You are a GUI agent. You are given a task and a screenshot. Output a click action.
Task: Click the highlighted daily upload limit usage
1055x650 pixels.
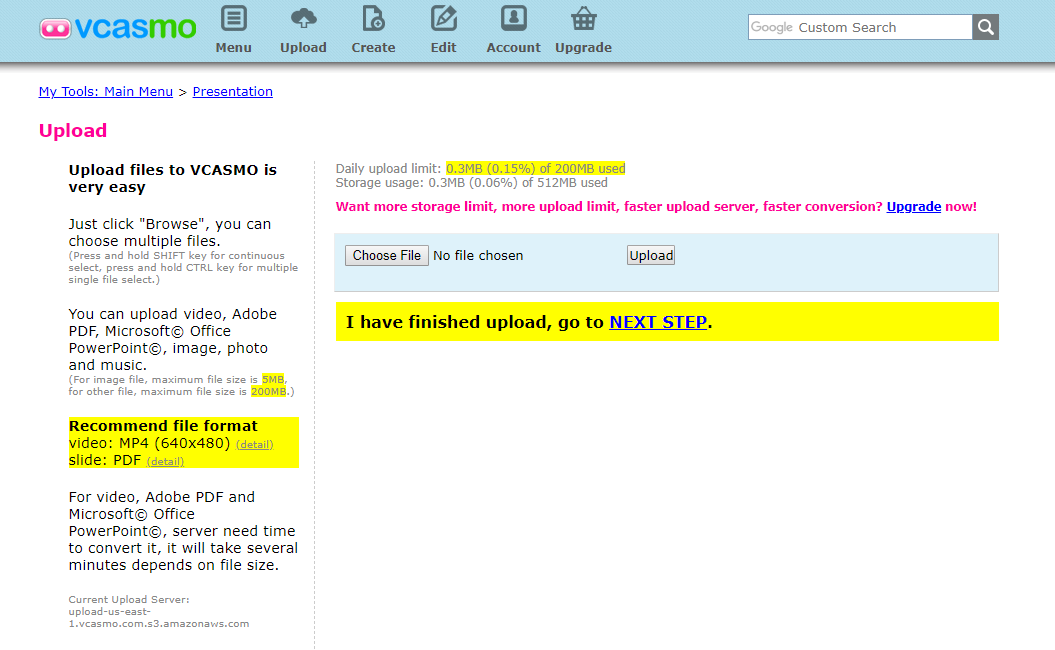pos(535,168)
